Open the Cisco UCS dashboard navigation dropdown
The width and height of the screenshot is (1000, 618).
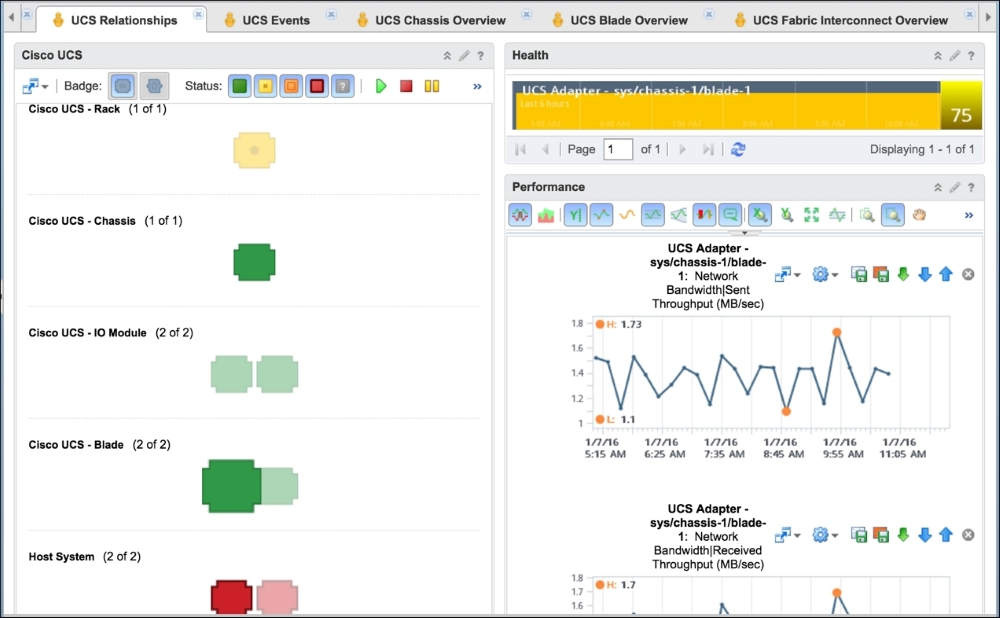click(x=35, y=86)
